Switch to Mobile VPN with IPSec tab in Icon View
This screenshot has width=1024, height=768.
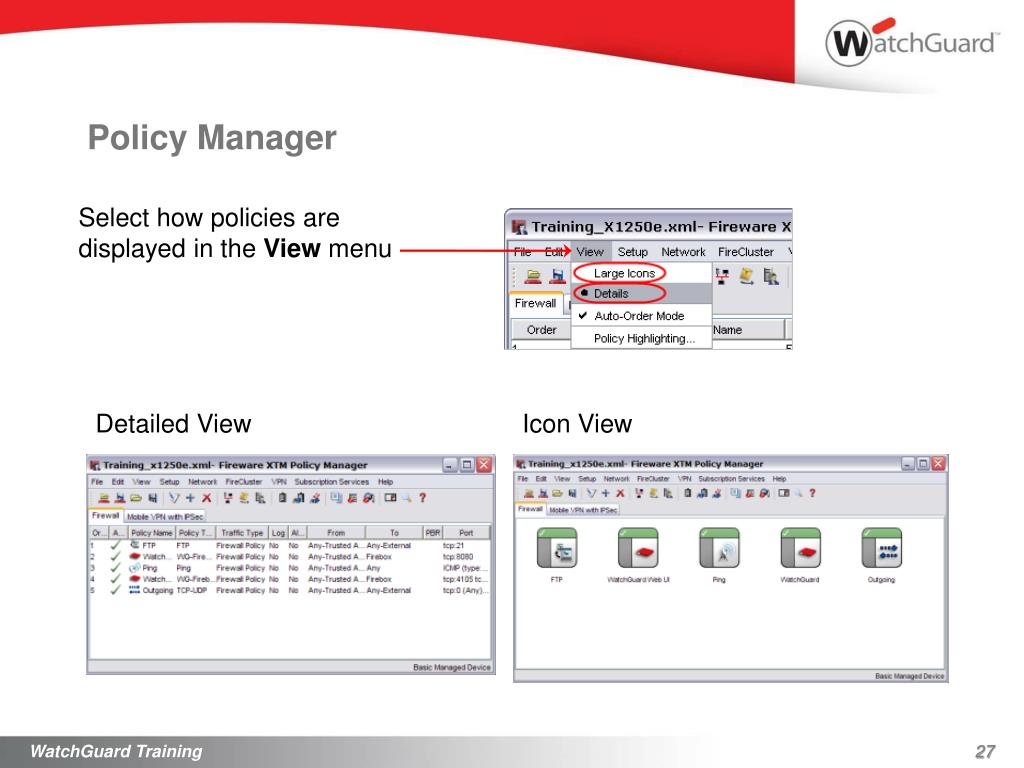[583, 510]
